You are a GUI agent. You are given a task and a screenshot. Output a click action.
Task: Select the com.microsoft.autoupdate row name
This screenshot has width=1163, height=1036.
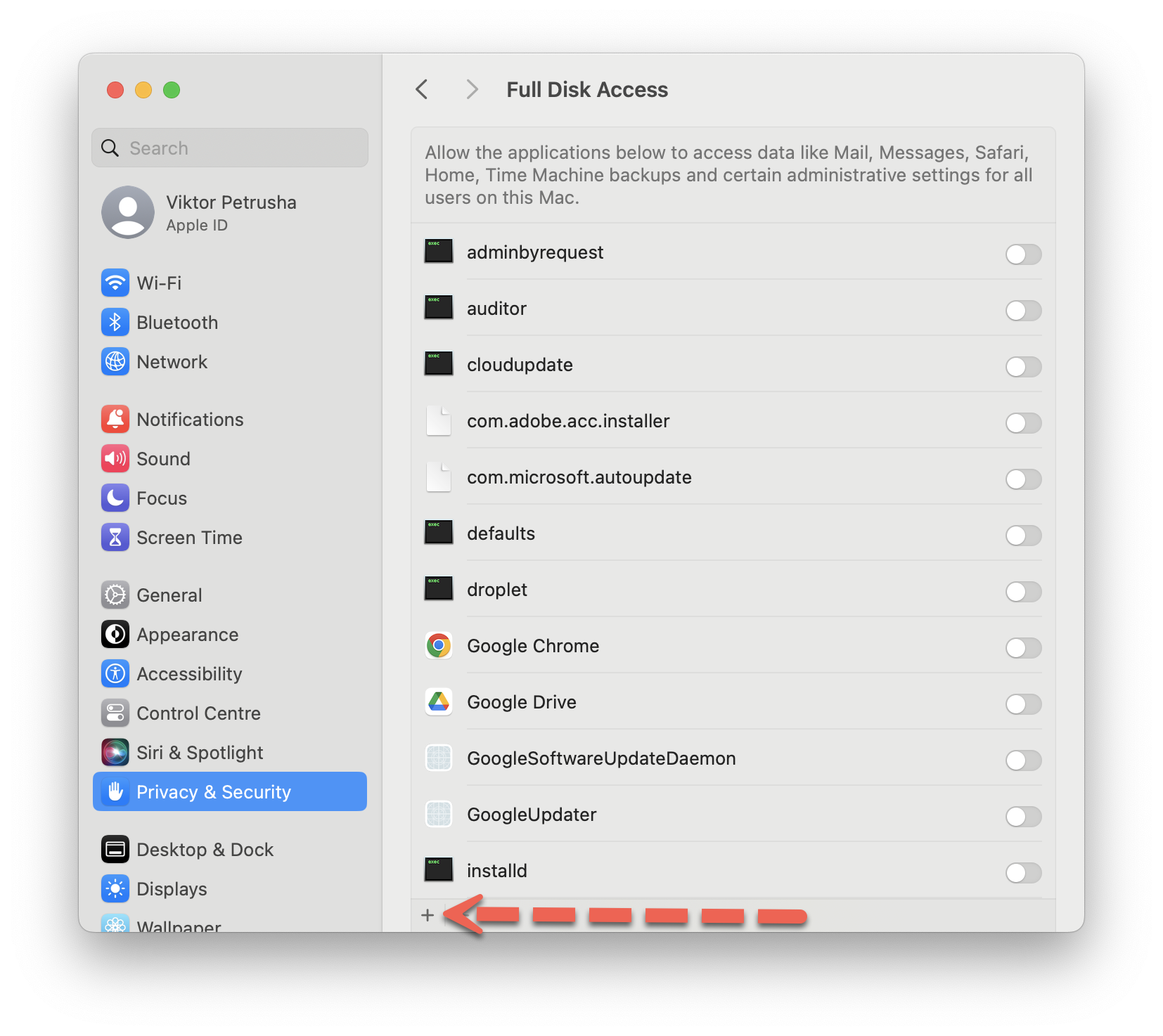coord(579,477)
